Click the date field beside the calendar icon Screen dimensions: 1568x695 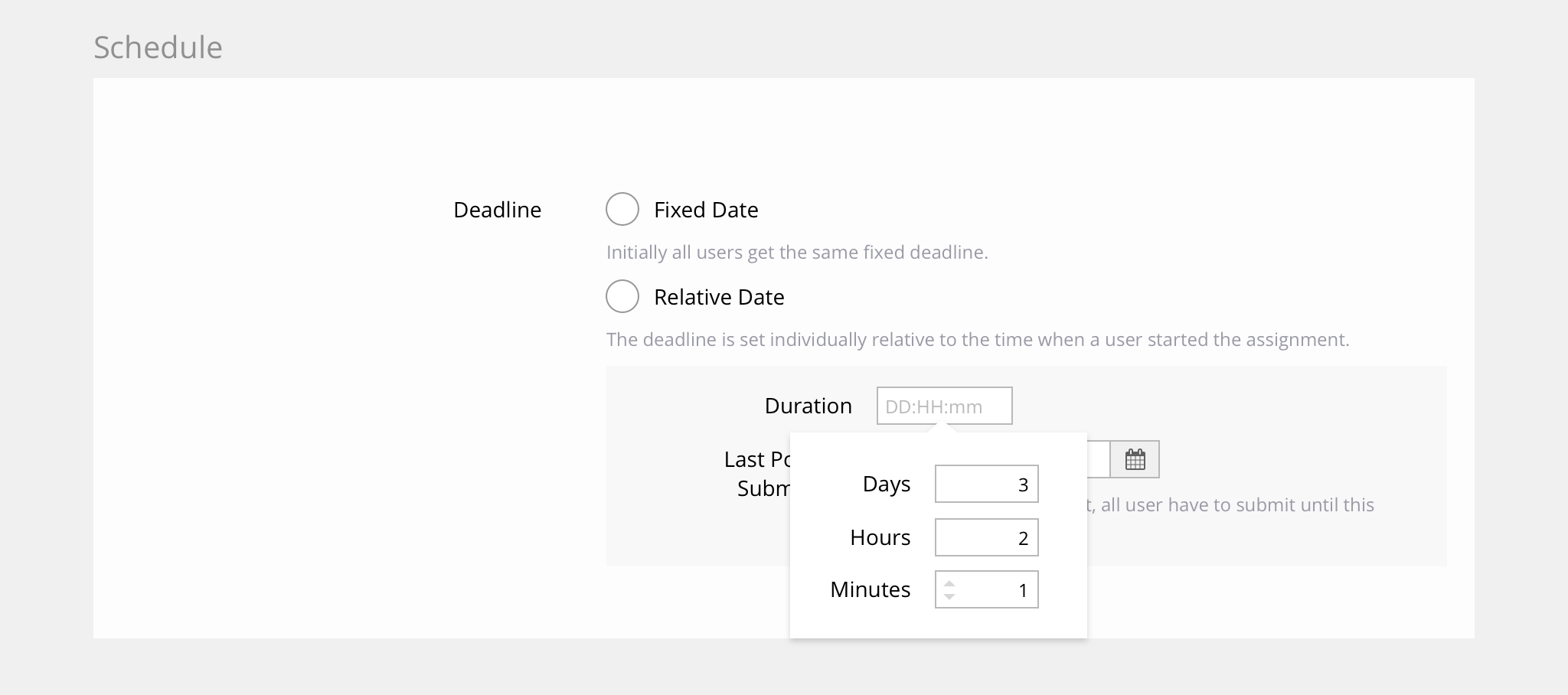tap(1098, 459)
